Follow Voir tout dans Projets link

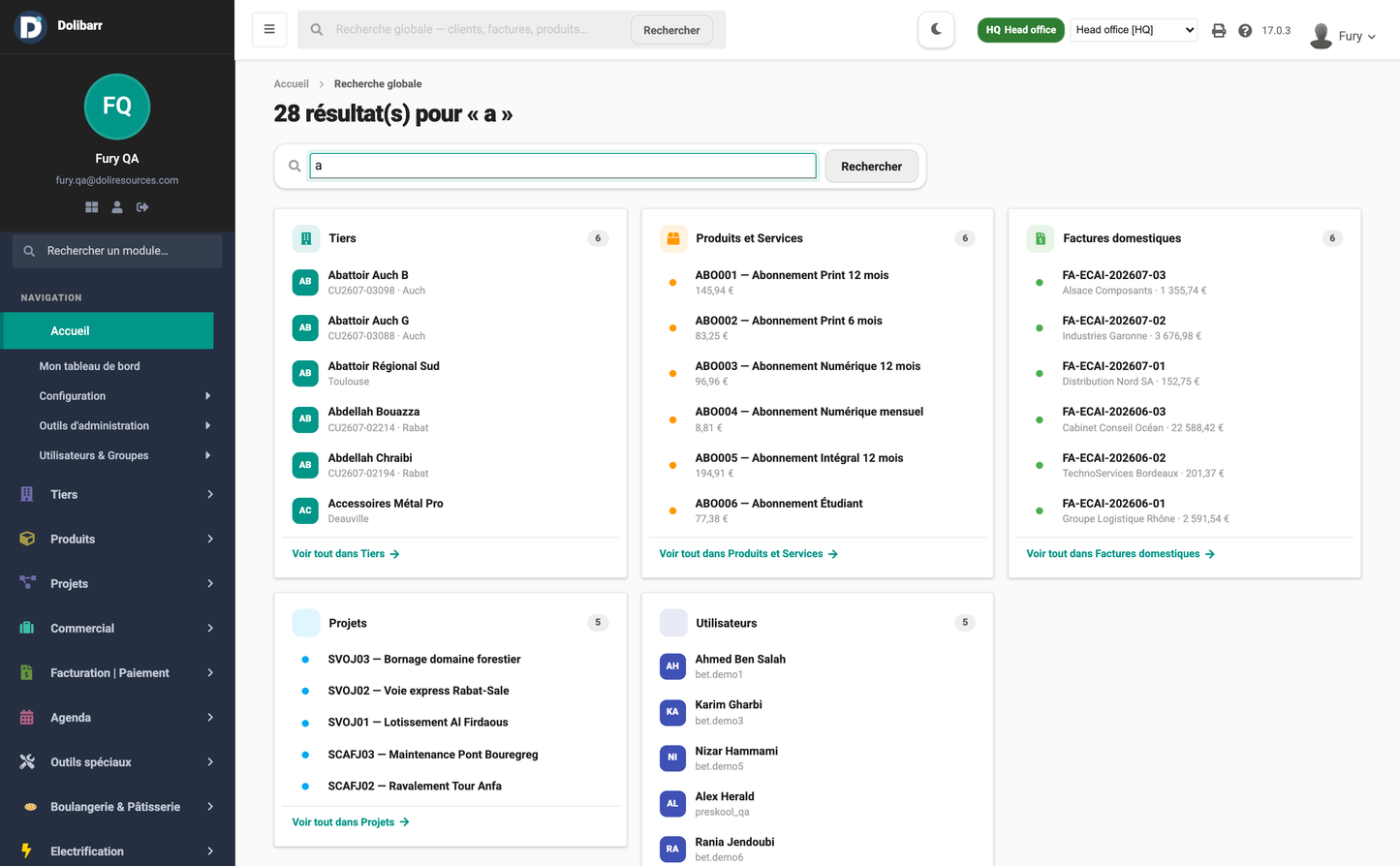click(x=351, y=822)
